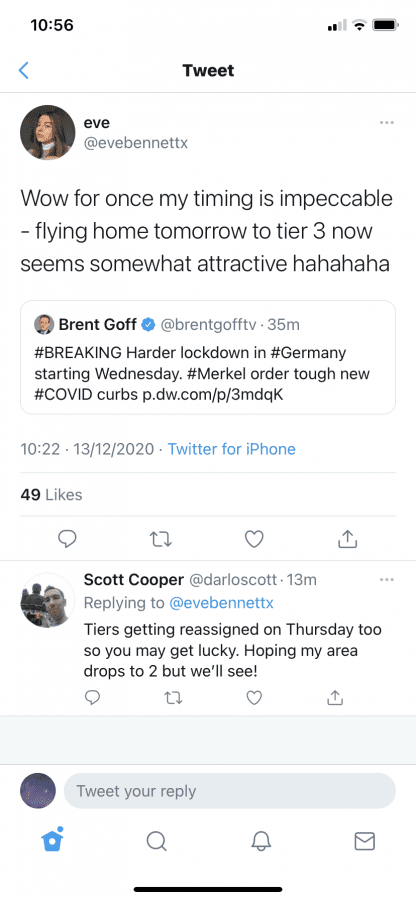Screen dimensions: 416x900
Task: Share eve's main tweet
Action: tap(348, 538)
